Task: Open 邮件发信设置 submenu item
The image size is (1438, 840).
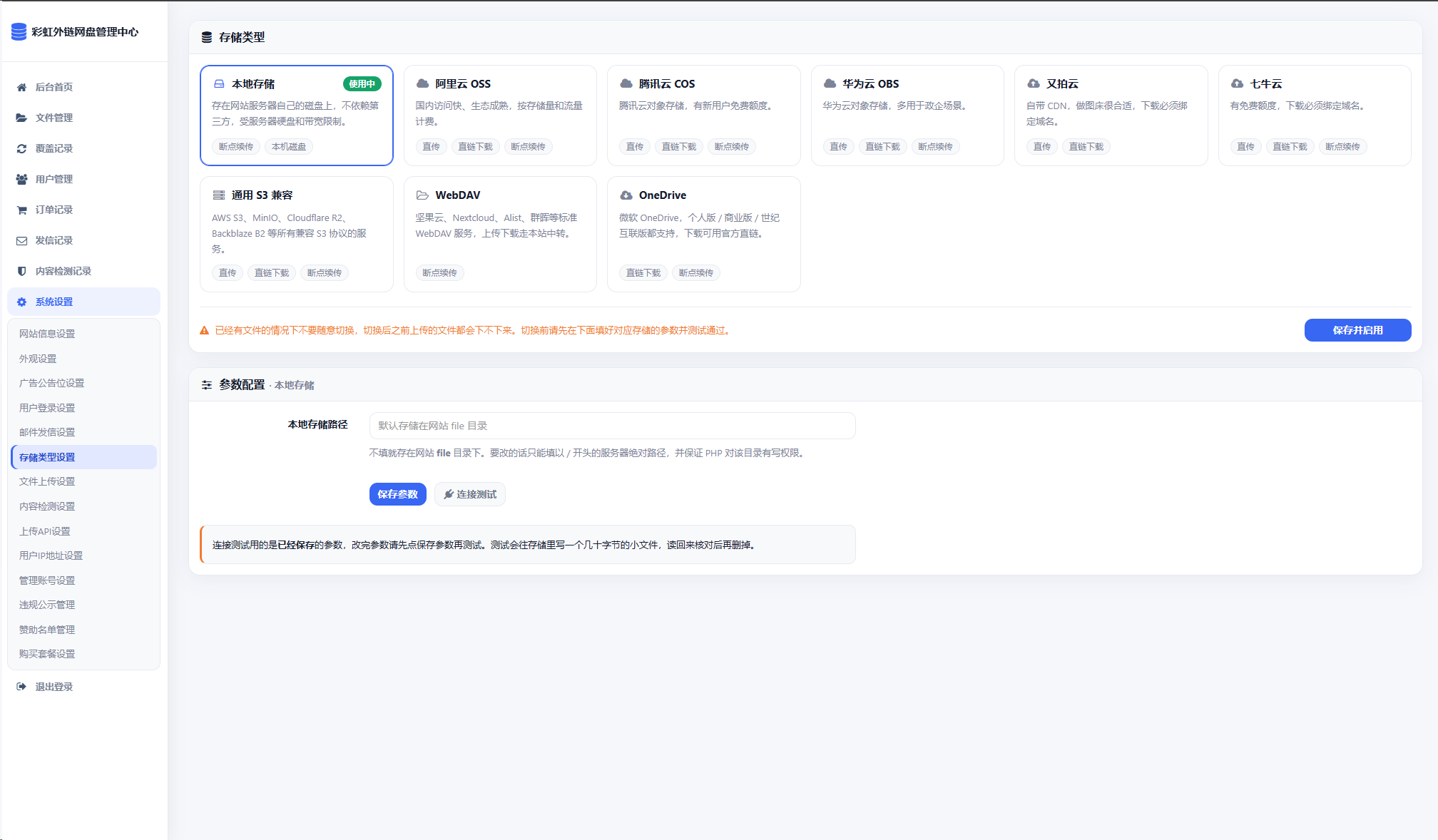Action: (x=84, y=432)
